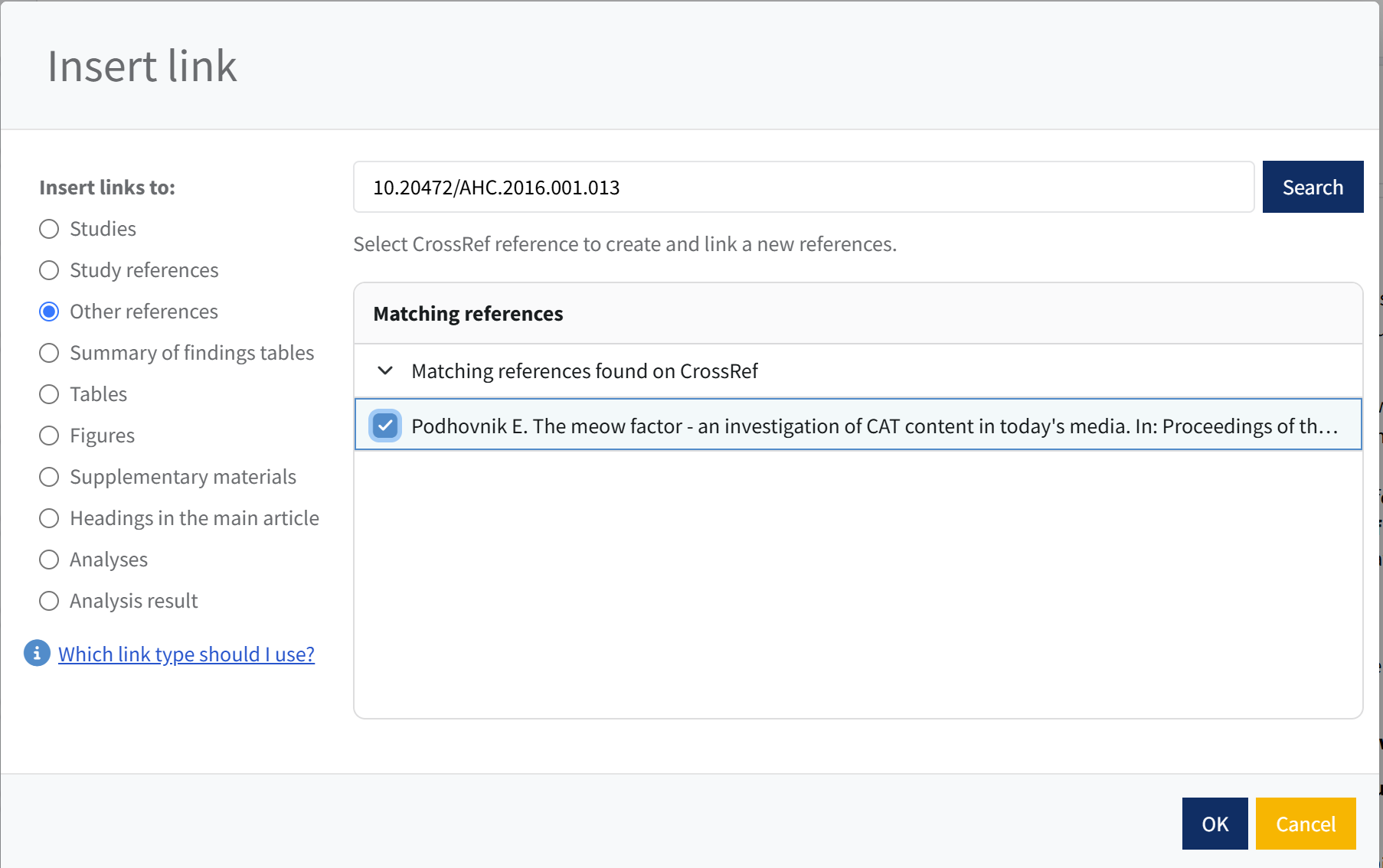
Task: Click the blue info icon
Action: [37, 653]
